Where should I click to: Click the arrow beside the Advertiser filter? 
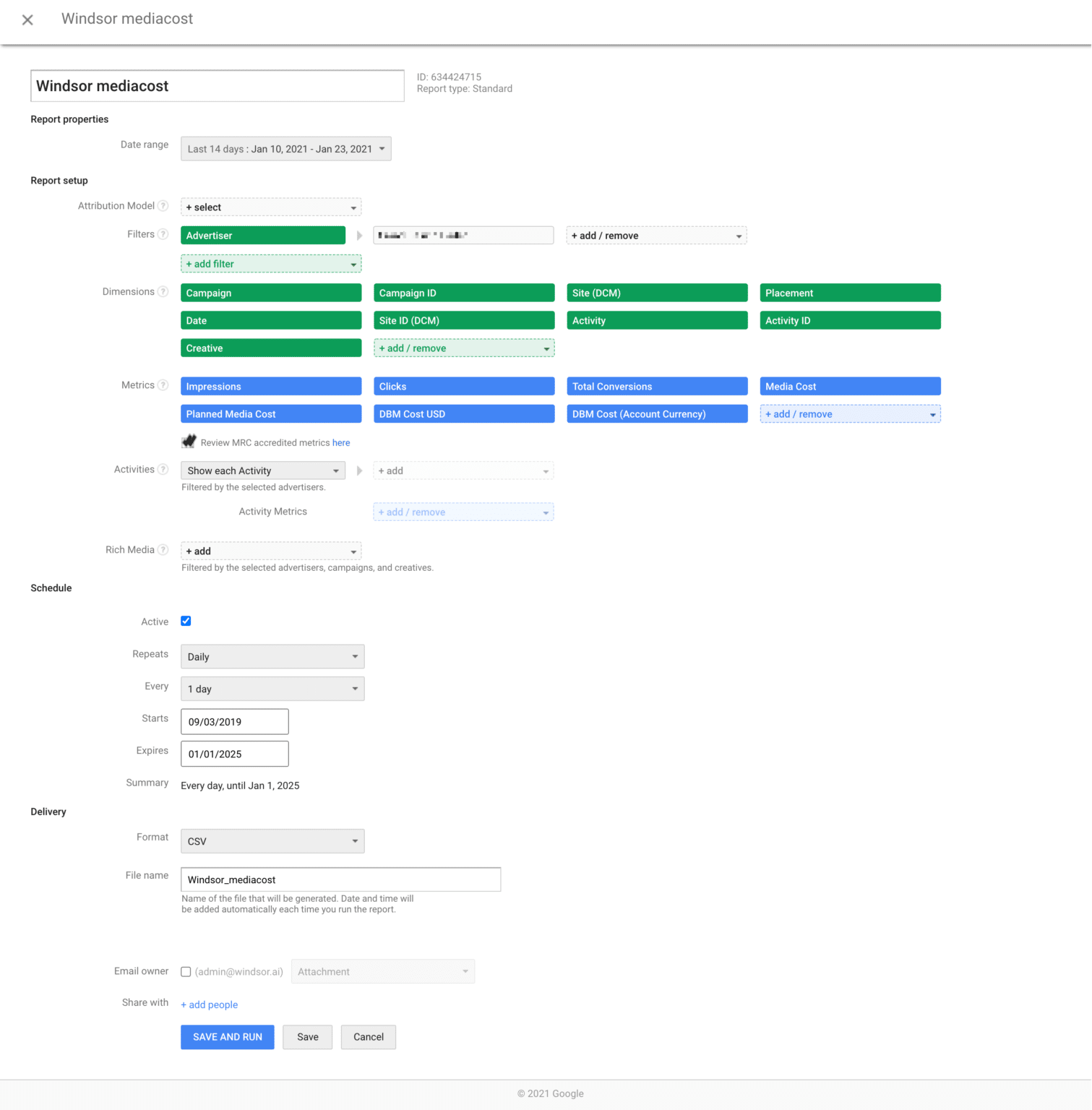pos(360,235)
